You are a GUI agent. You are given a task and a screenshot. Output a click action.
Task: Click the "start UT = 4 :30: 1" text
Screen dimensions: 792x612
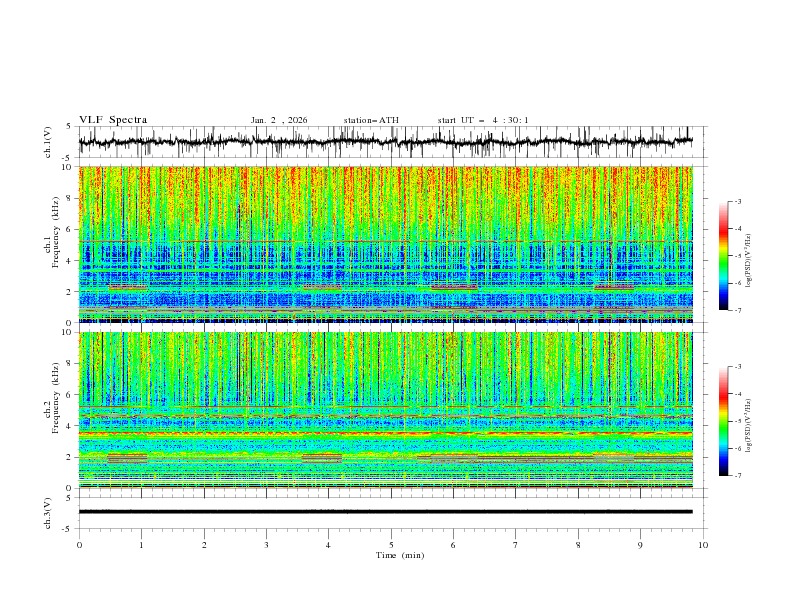[483, 120]
